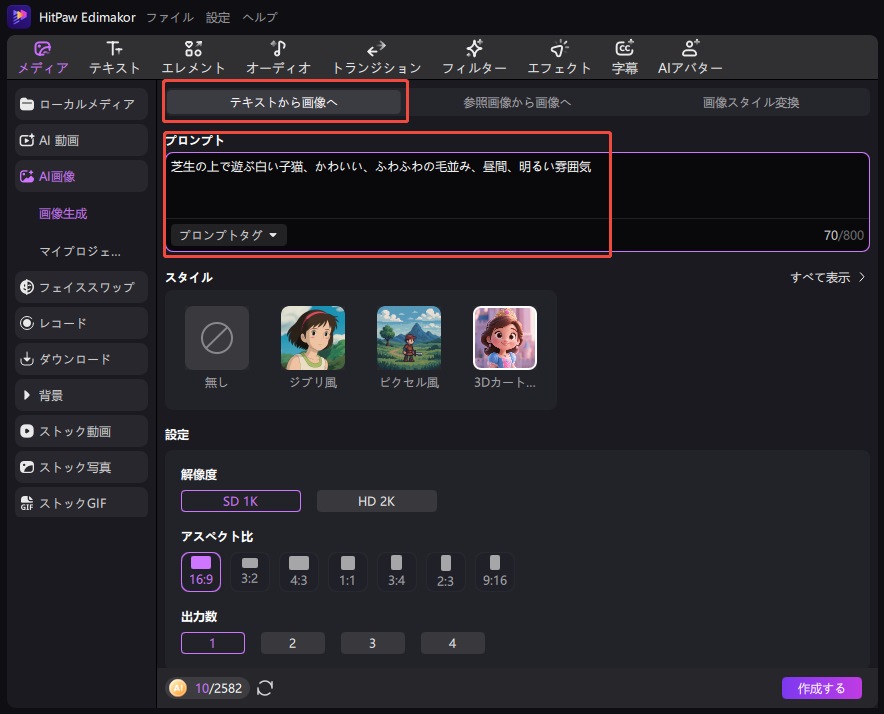Click the 70/800 character counter
This screenshot has width=884, height=714.
coord(843,235)
